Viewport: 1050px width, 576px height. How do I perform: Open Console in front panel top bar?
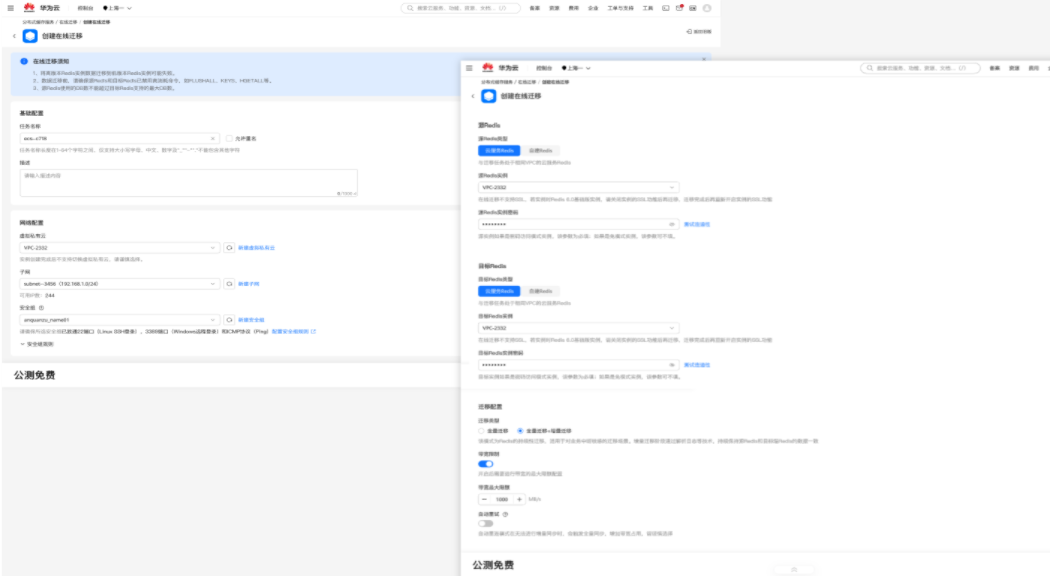[544, 68]
